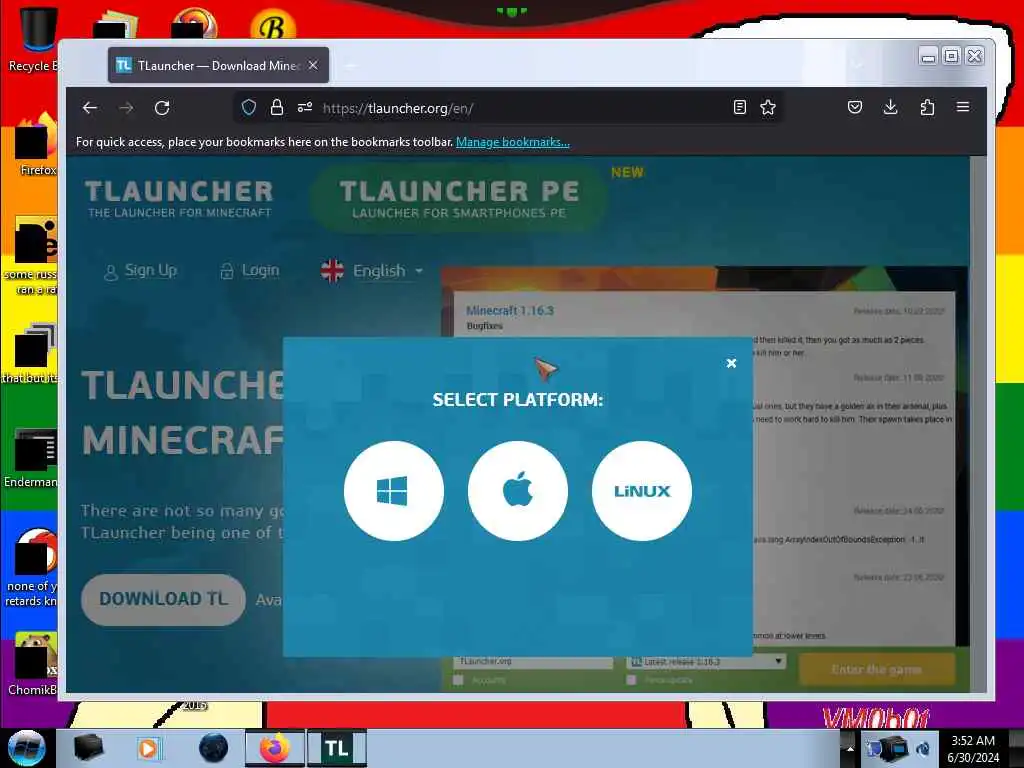Toggle the Accounts checkbox
Viewport: 1024px width, 768px height.
point(458,680)
